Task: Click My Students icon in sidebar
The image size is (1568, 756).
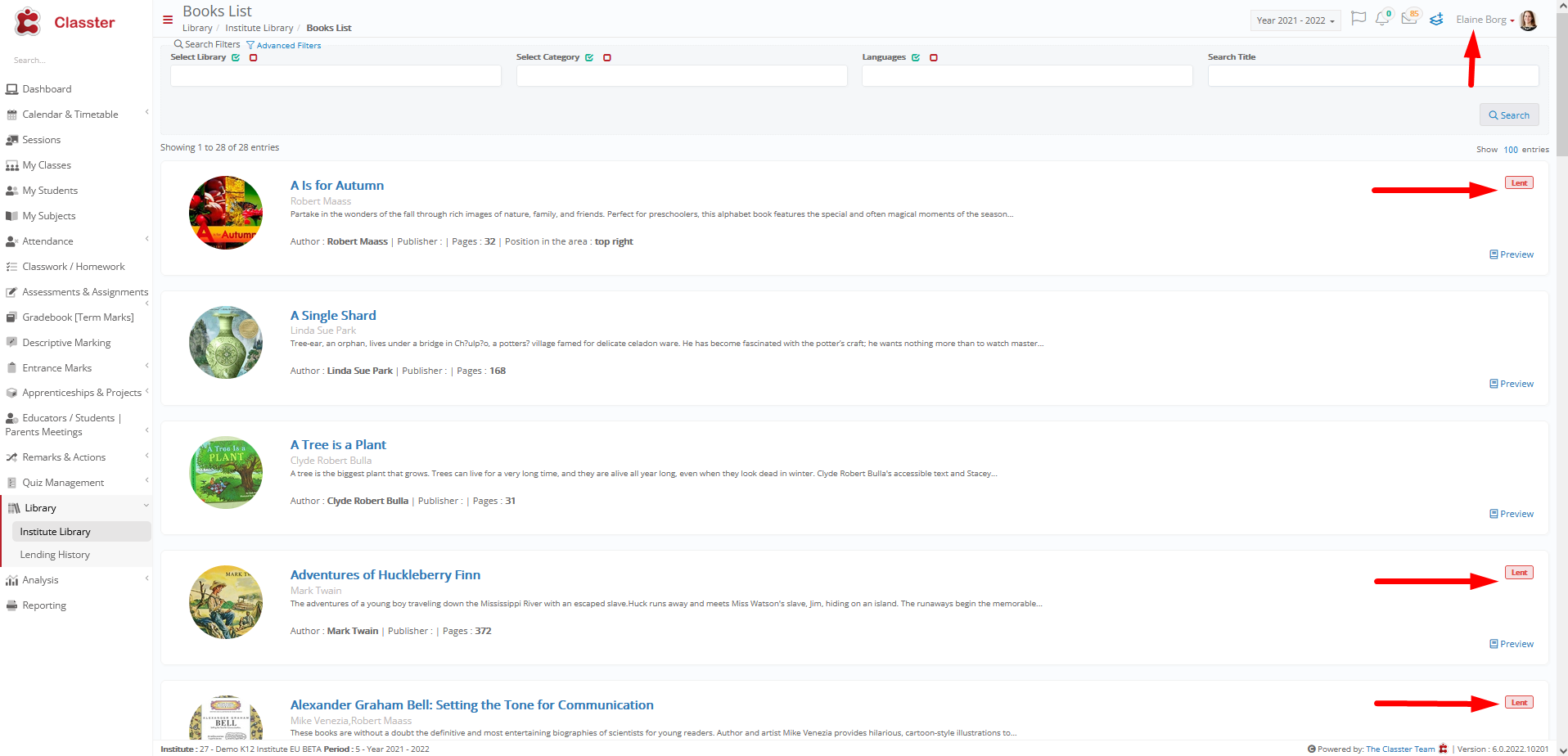Action: [11, 191]
